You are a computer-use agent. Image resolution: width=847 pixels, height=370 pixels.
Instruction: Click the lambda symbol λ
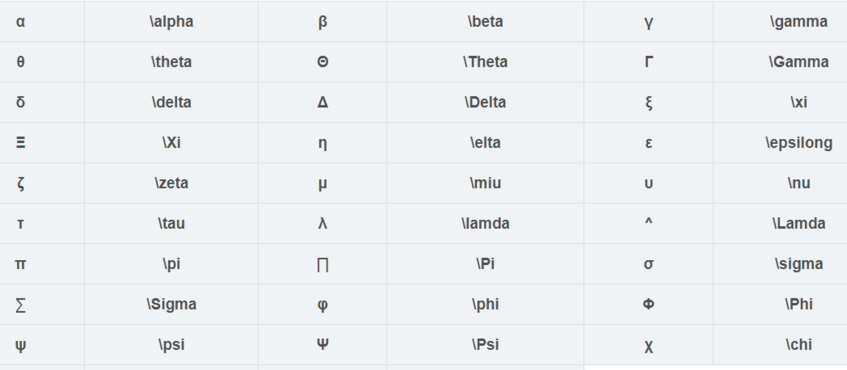pyautogui.click(x=322, y=223)
